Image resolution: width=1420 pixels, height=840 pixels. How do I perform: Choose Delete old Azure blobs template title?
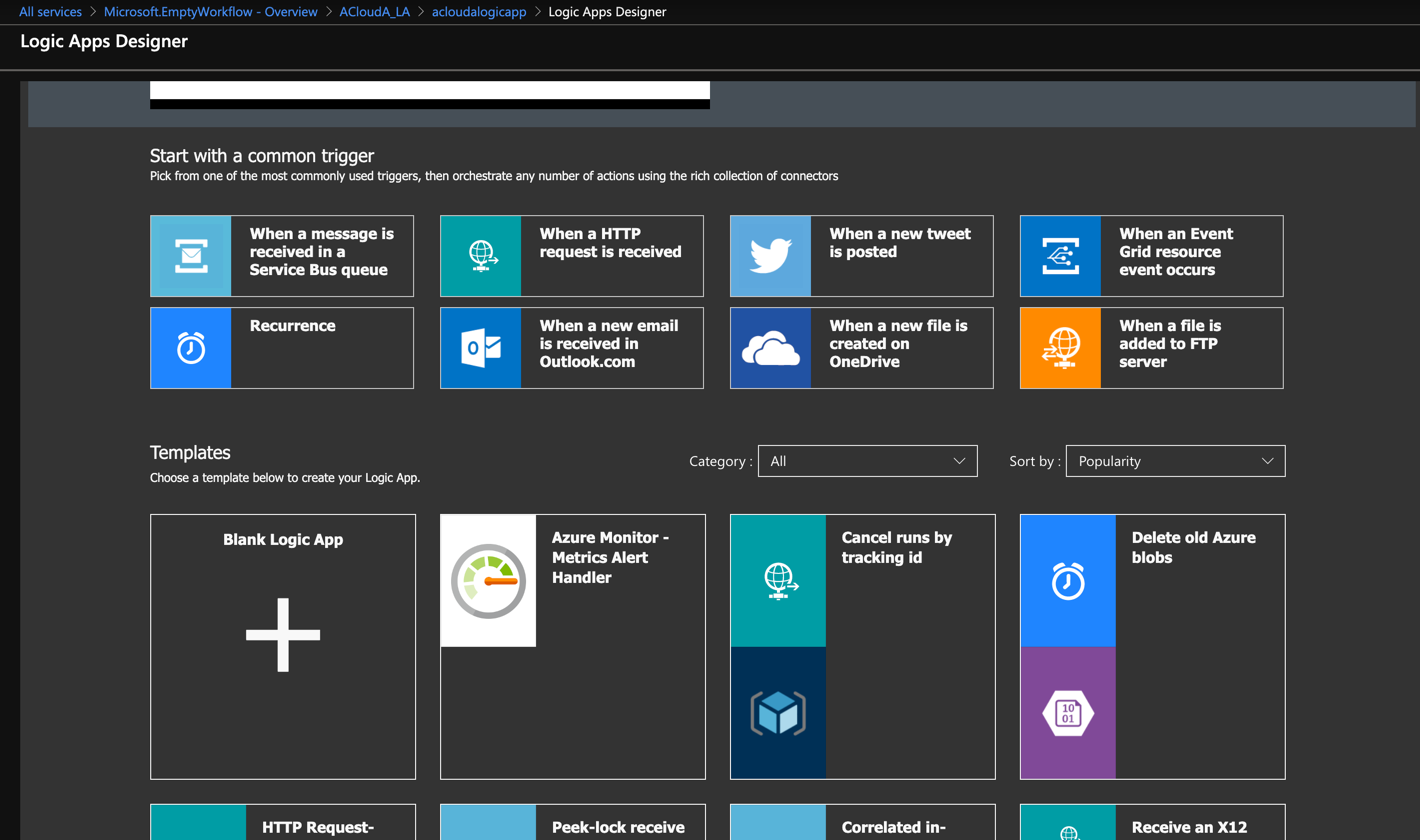[x=1194, y=548]
